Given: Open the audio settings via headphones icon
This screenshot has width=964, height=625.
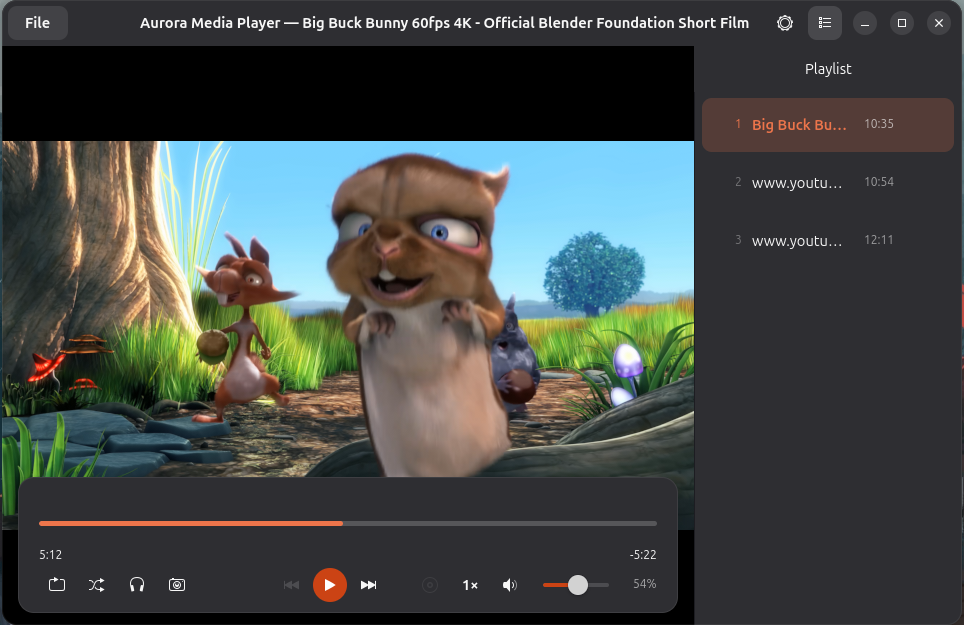Looking at the screenshot, I should tap(136, 585).
